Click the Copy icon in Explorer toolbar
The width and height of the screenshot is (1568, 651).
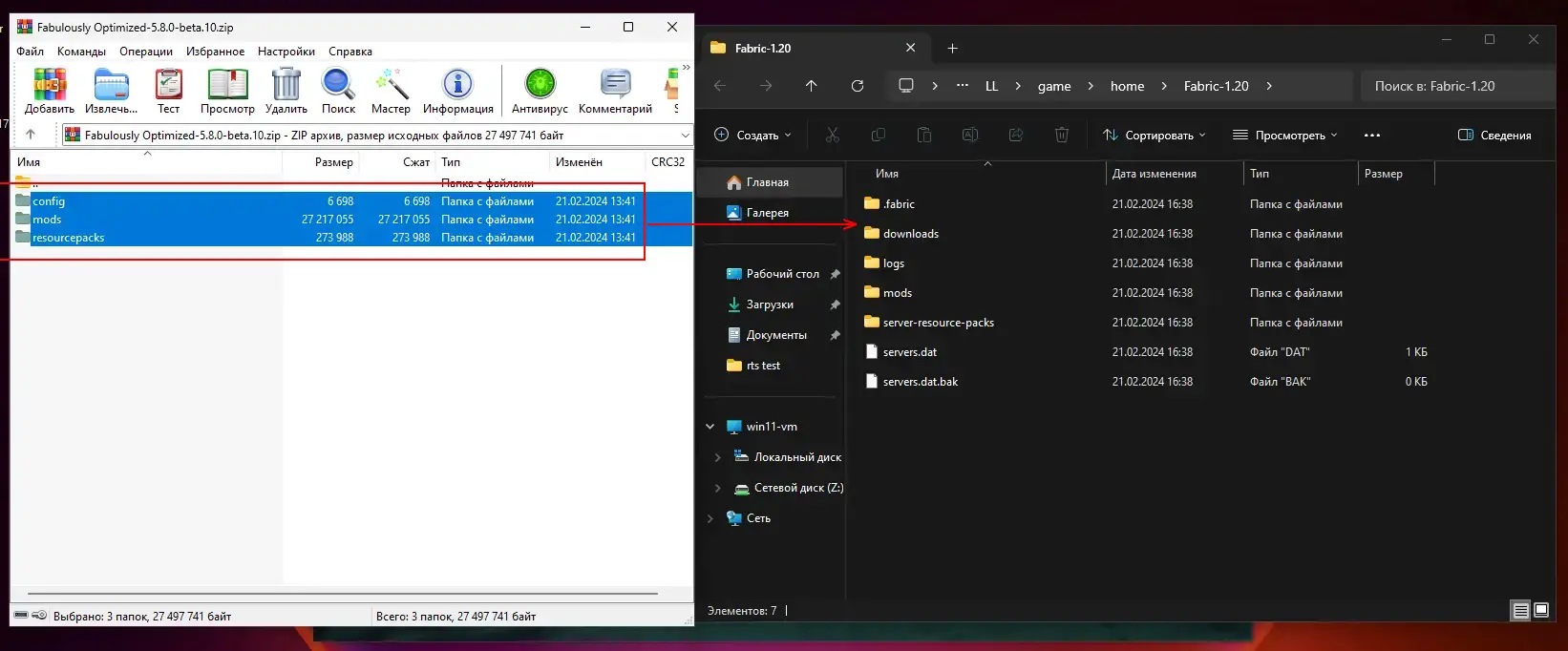[879, 136]
